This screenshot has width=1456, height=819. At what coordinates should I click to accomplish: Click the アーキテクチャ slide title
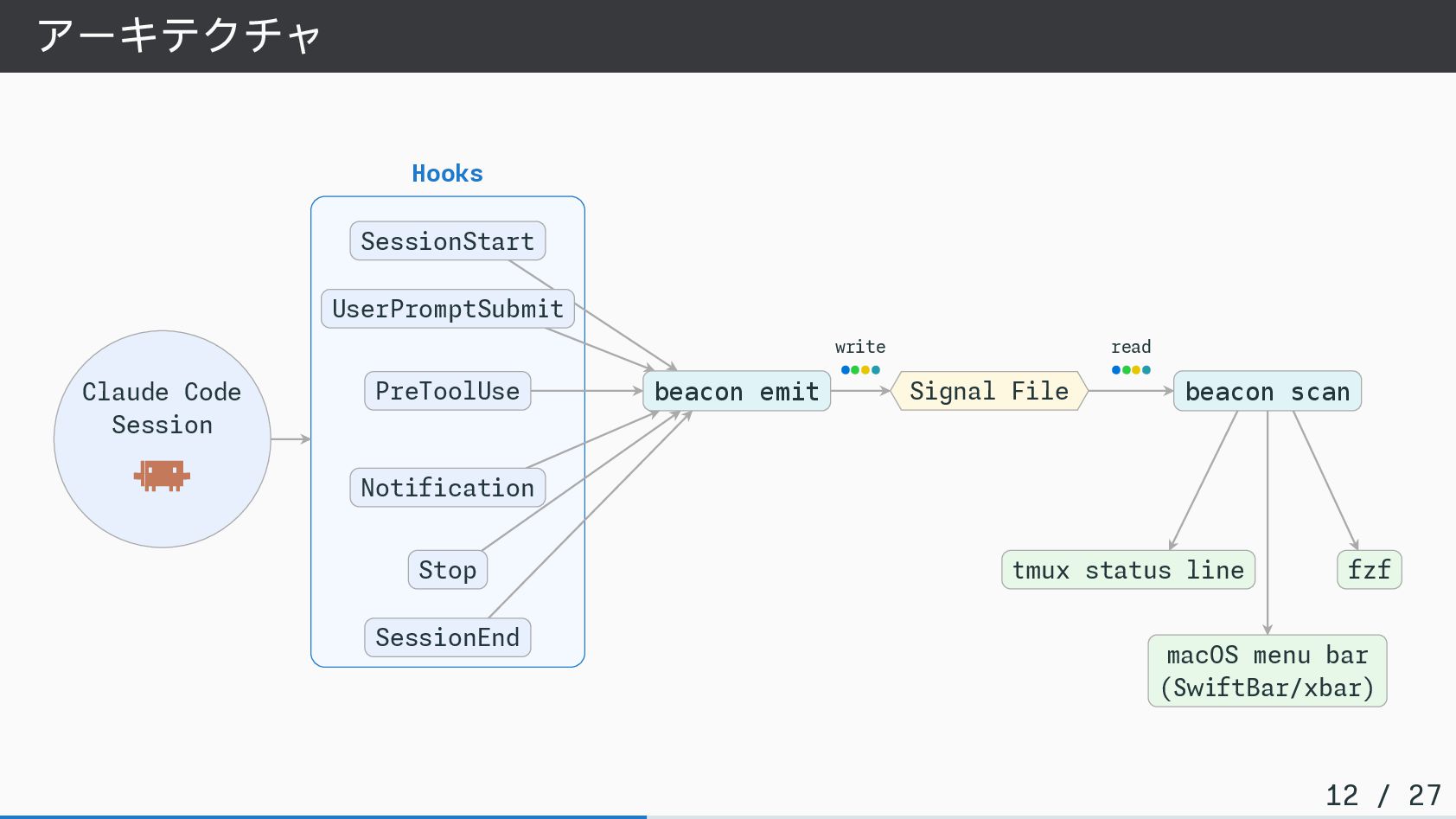[x=179, y=36]
